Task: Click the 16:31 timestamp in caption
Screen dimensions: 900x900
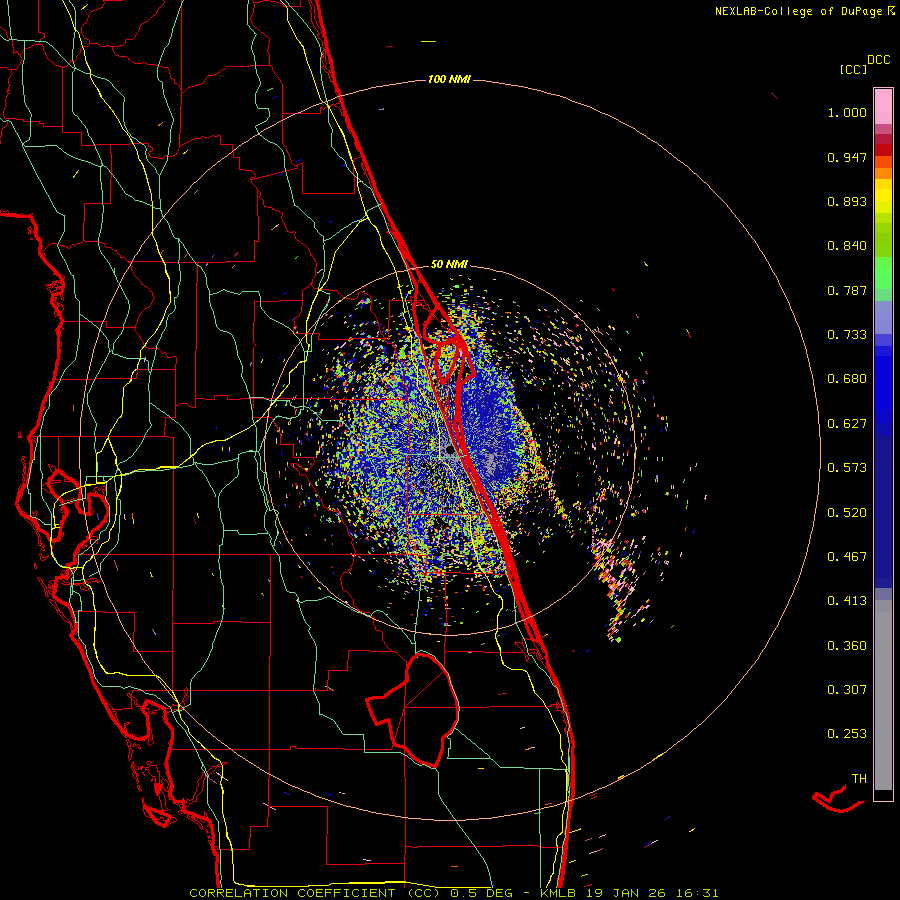Action: (x=696, y=893)
